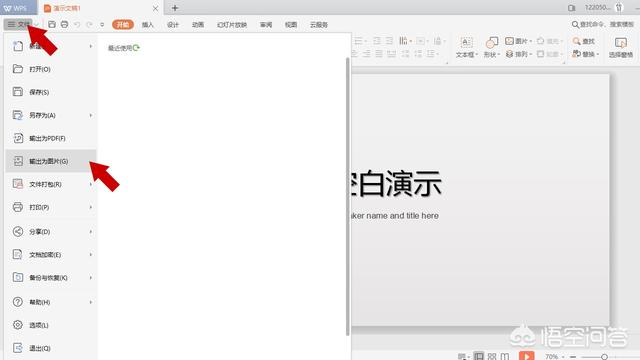
Task: Expand the 分享 submenu arrow
Action: coord(91,232)
